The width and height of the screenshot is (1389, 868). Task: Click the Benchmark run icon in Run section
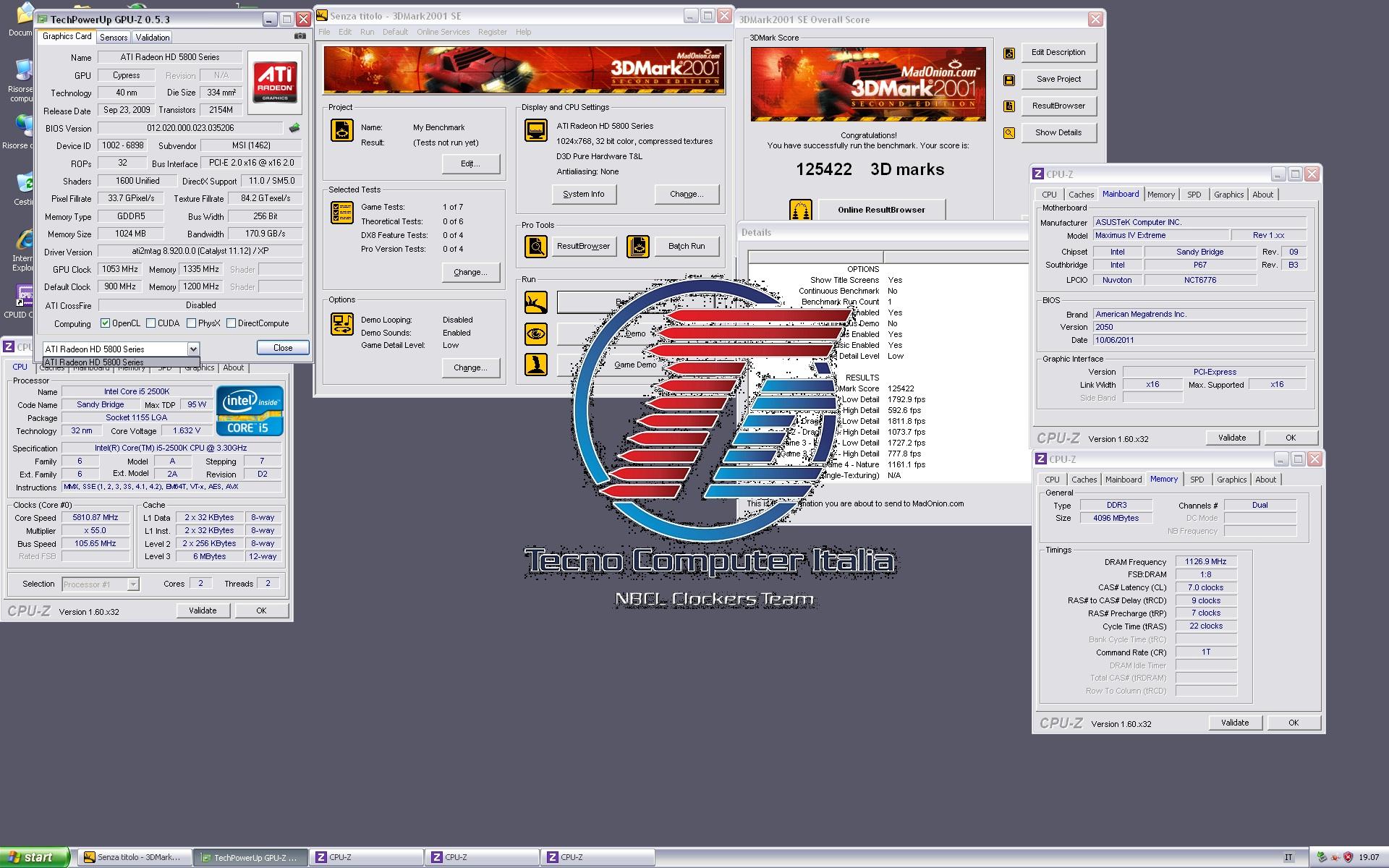pyautogui.click(x=536, y=302)
